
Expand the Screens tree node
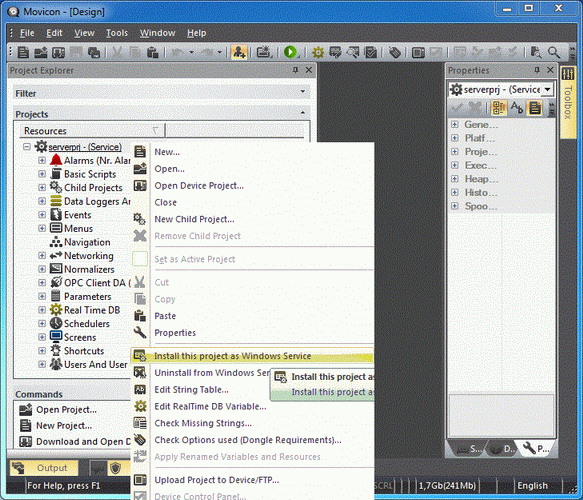point(42,337)
